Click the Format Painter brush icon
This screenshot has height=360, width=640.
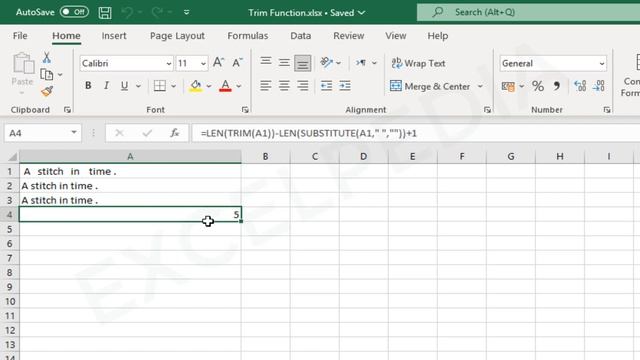47,91
